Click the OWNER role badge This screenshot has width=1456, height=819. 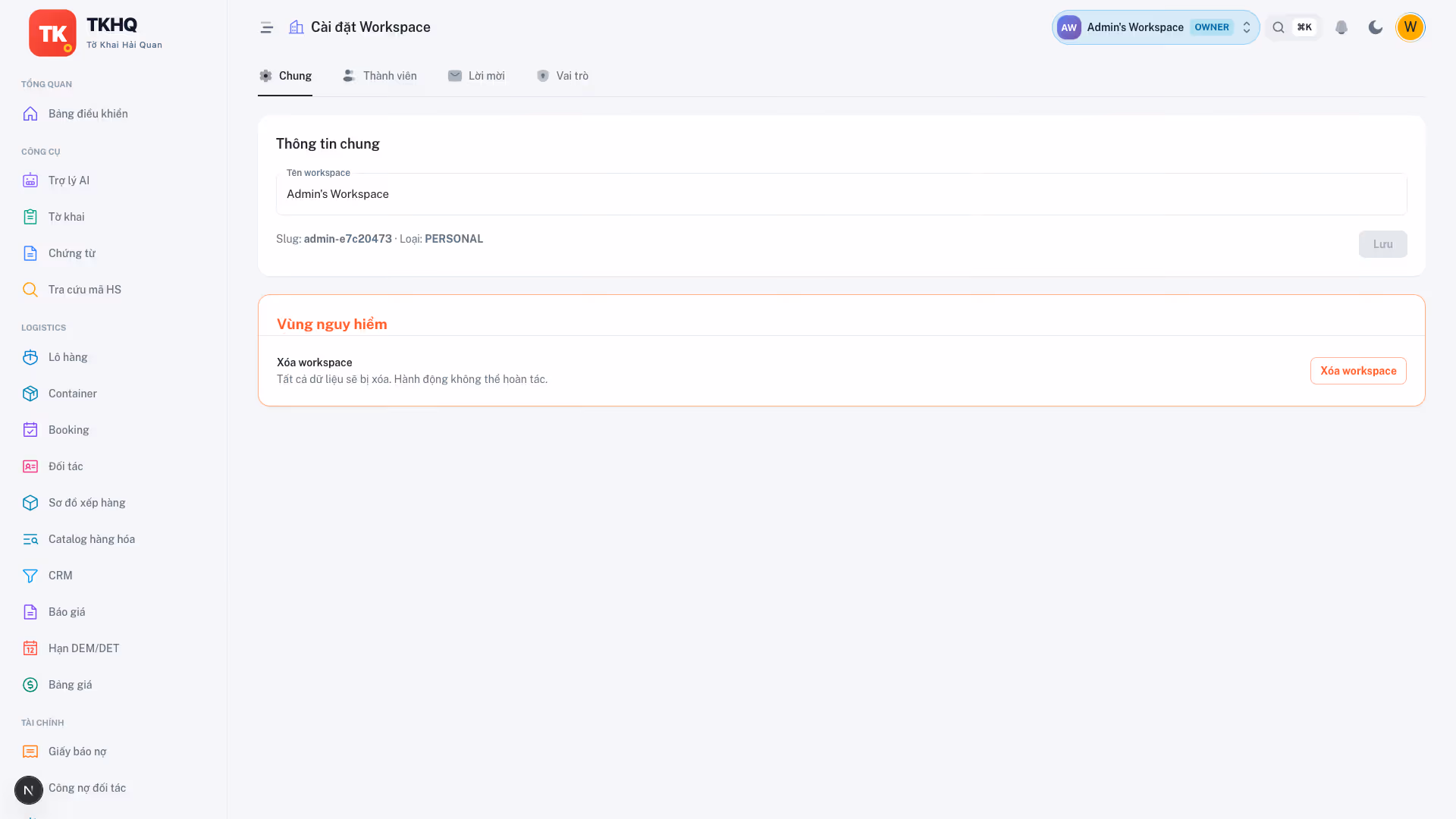pos(1212,27)
